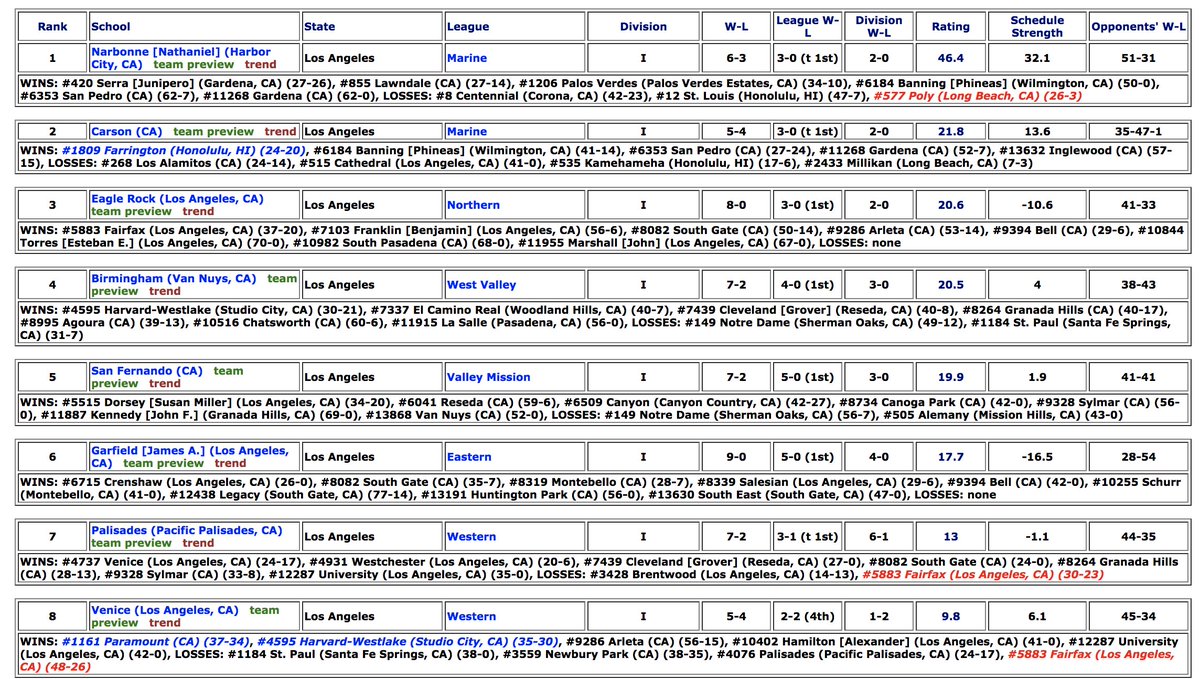The height and width of the screenshot is (679, 1200).
Task: Click the School column header
Action: click(x=195, y=27)
